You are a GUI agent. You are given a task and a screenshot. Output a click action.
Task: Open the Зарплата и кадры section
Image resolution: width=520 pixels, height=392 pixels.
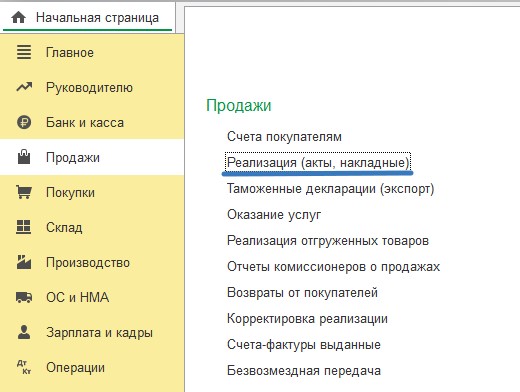tap(92, 332)
